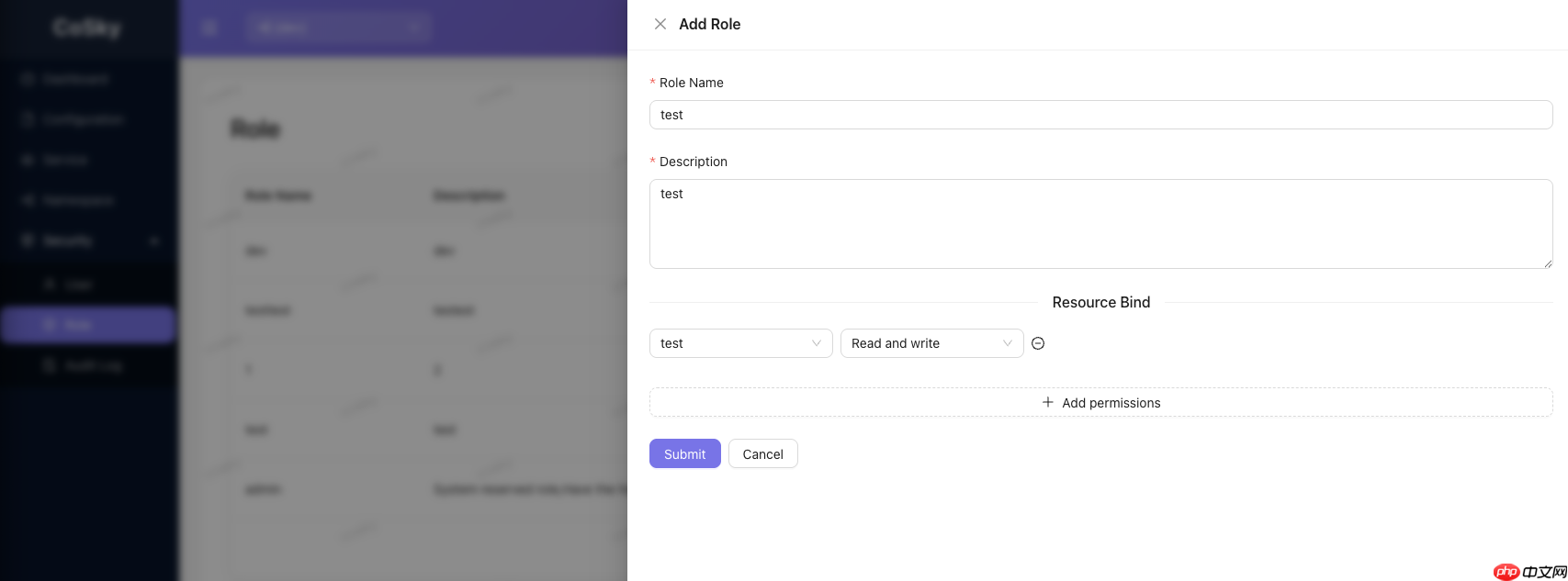Open the Read and write permission select
Image resolution: width=1568 pixels, height=581 pixels.
tap(921, 343)
